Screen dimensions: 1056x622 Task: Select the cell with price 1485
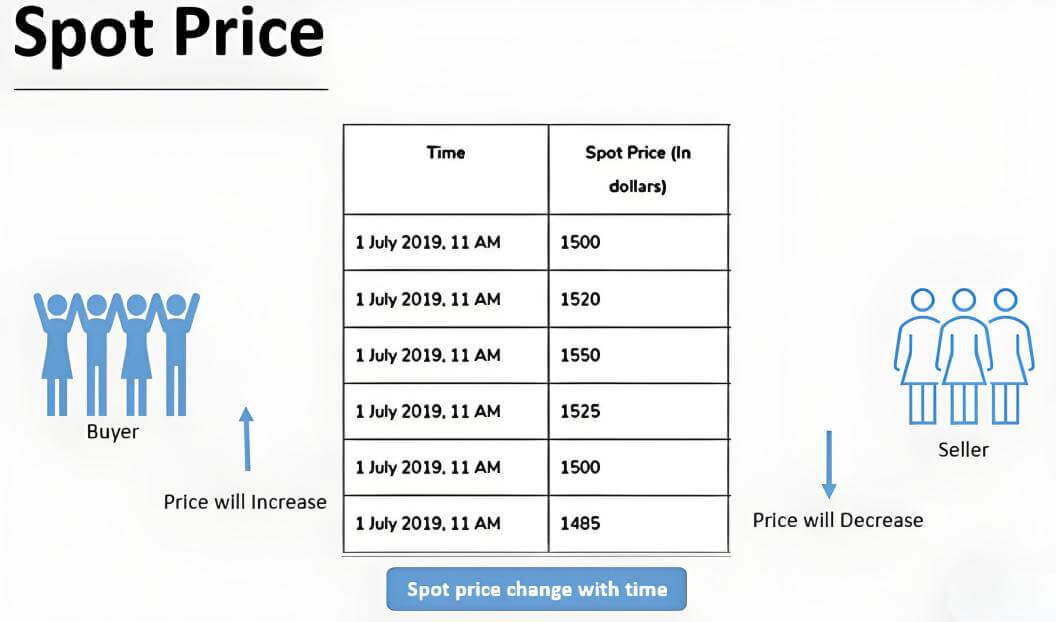[638, 524]
